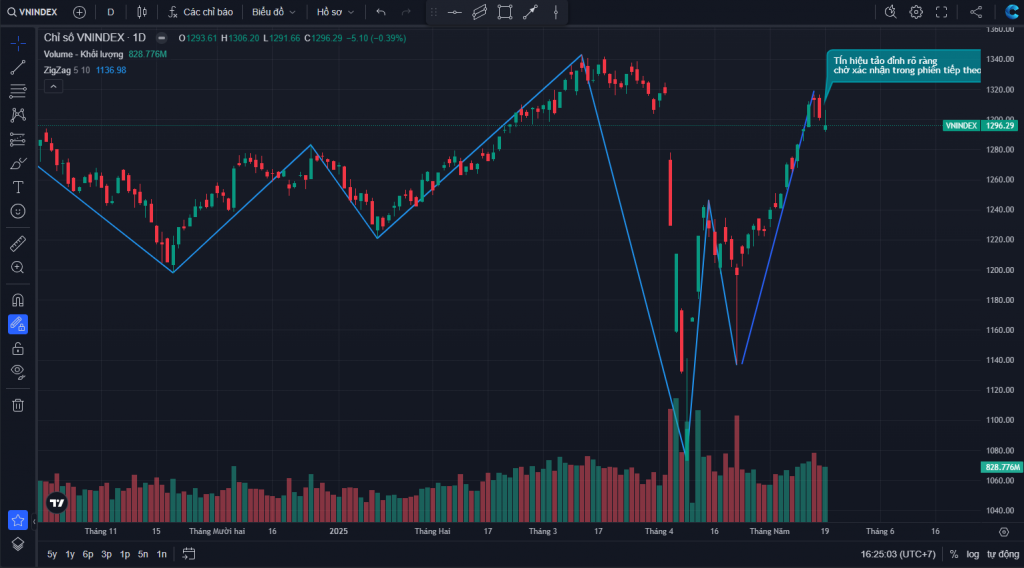
Task: Open the forecasting and measurement tools group
Action: pyautogui.click(x=18, y=139)
